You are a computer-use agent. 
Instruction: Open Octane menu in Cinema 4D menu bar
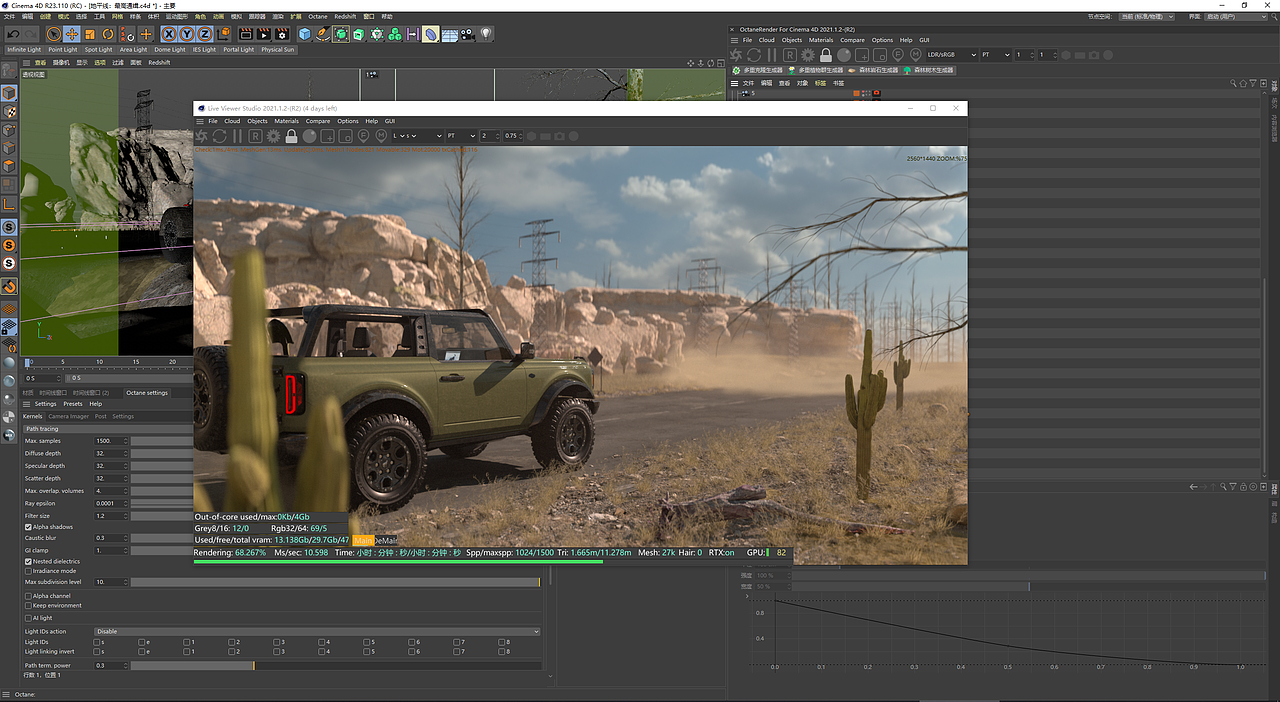pyautogui.click(x=317, y=17)
